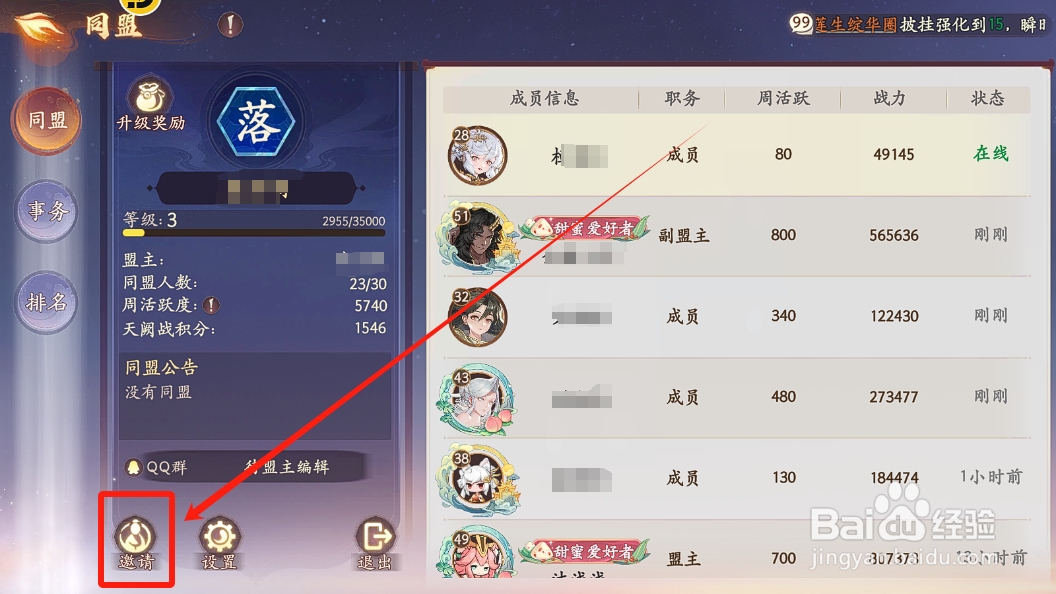Viewport: 1056px width, 594px height.
Task: Click the 退出 exit alliance icon
Action: 375,544
